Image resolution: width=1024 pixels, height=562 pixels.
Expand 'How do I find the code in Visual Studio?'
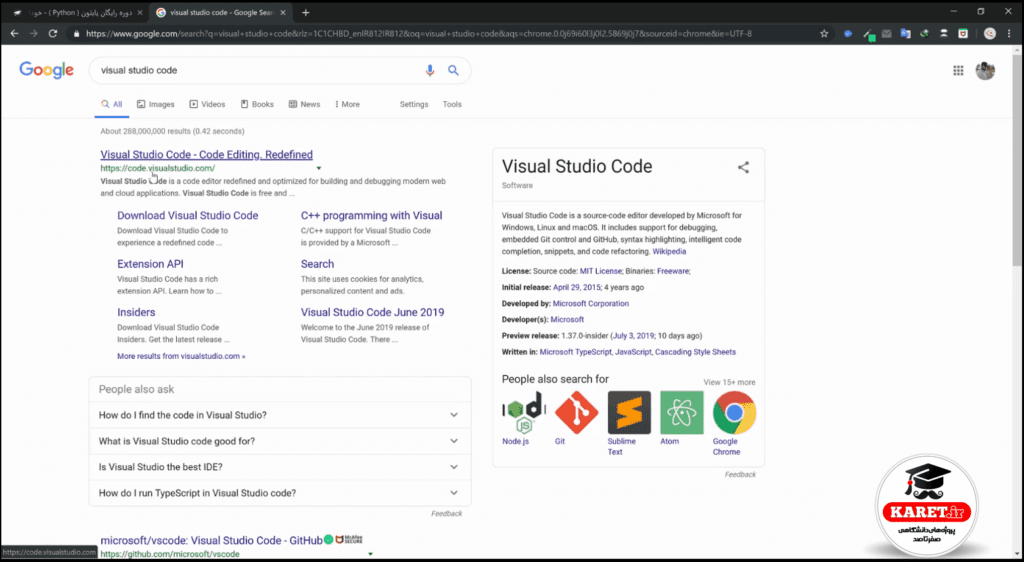click(x=280, y=415)
